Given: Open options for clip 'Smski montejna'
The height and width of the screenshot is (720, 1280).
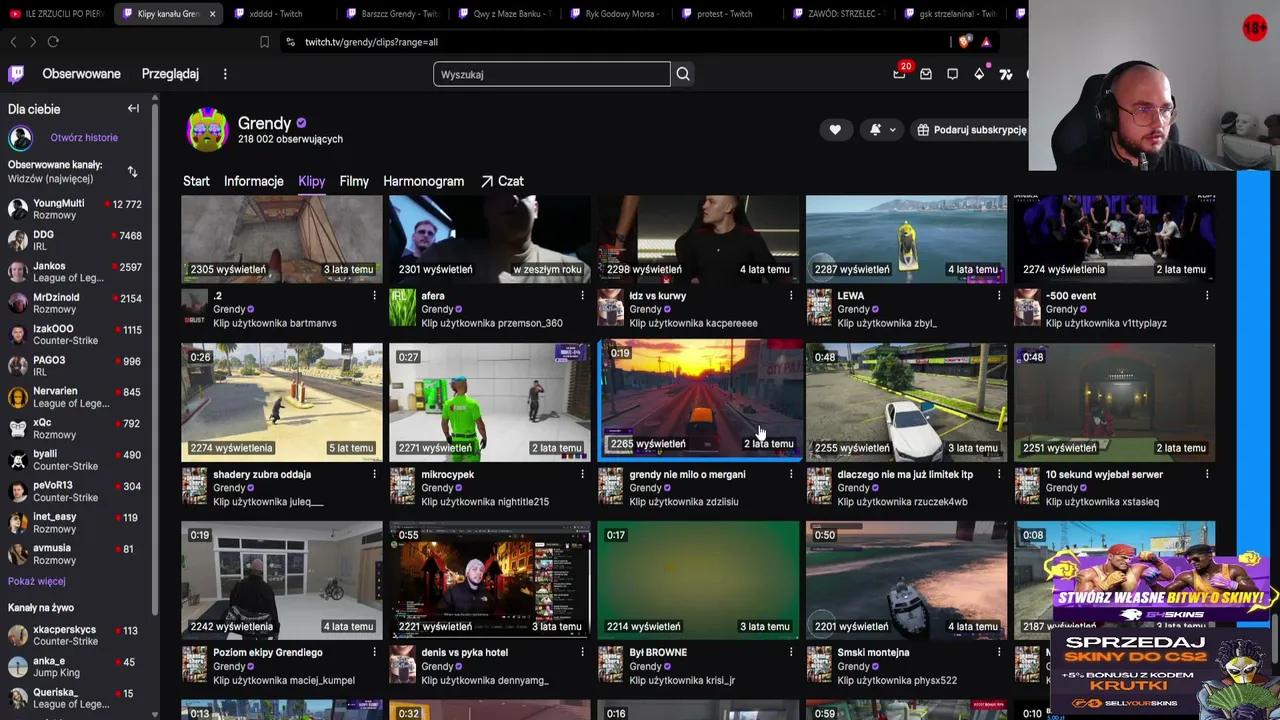Looking at the screenshot, I should [x=999, y=652].
